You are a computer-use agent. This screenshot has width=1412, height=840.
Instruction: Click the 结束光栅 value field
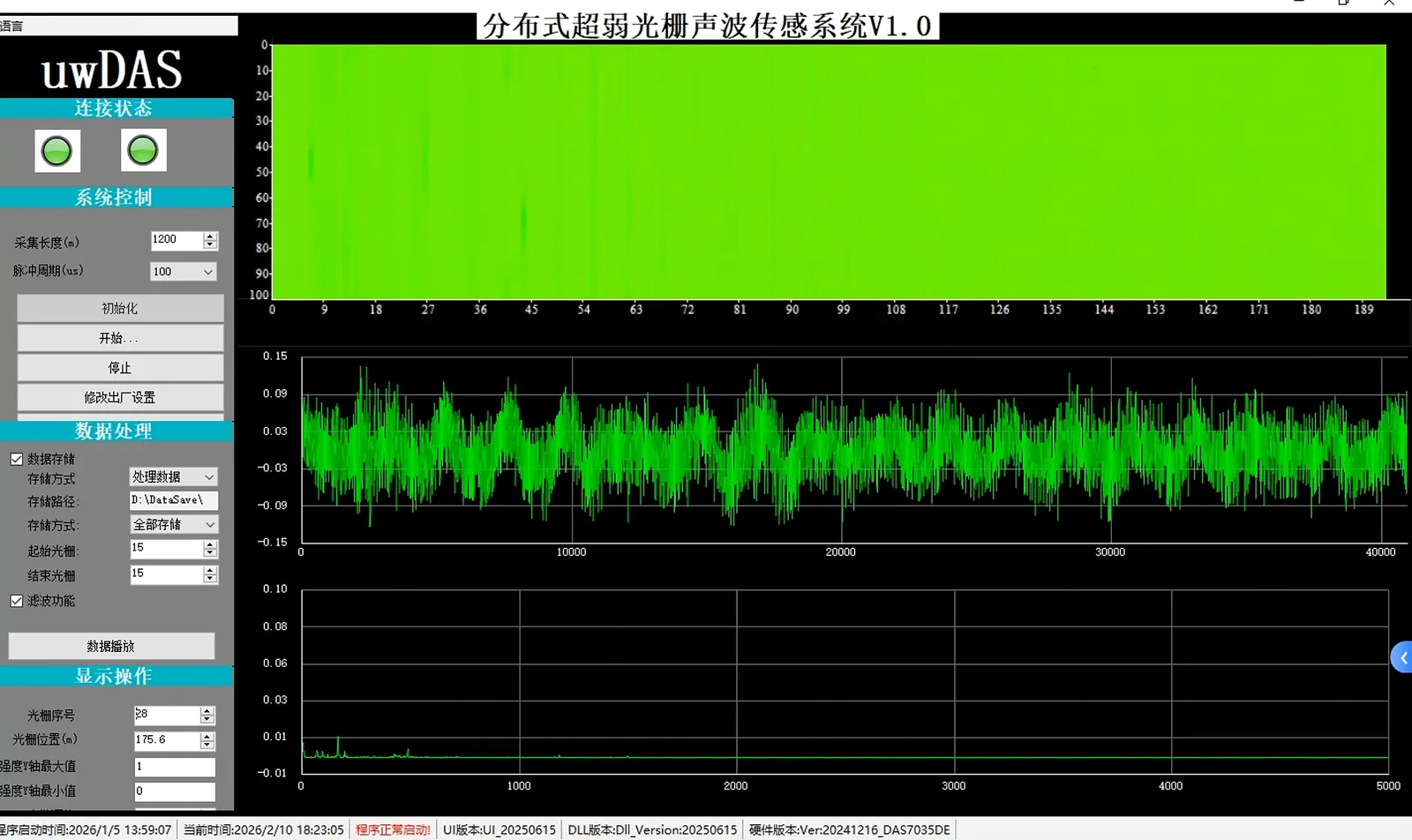click(166, 574)
